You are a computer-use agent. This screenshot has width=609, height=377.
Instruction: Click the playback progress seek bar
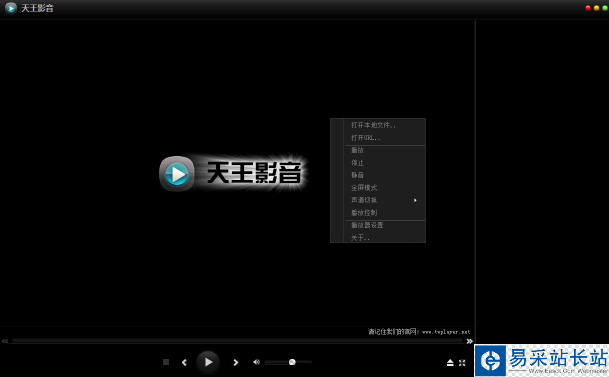click(237, 341)
